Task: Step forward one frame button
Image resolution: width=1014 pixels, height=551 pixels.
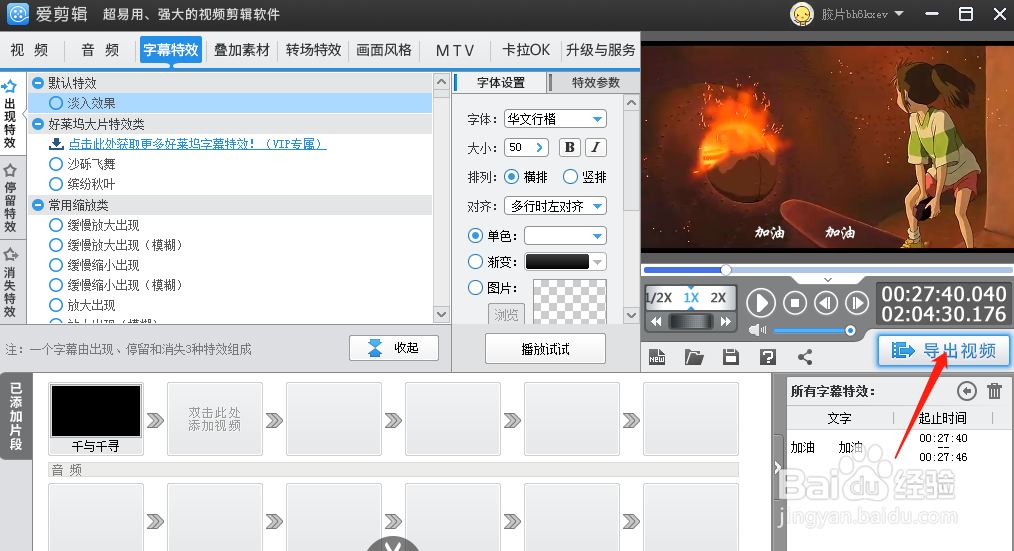Action: [857, 303]
